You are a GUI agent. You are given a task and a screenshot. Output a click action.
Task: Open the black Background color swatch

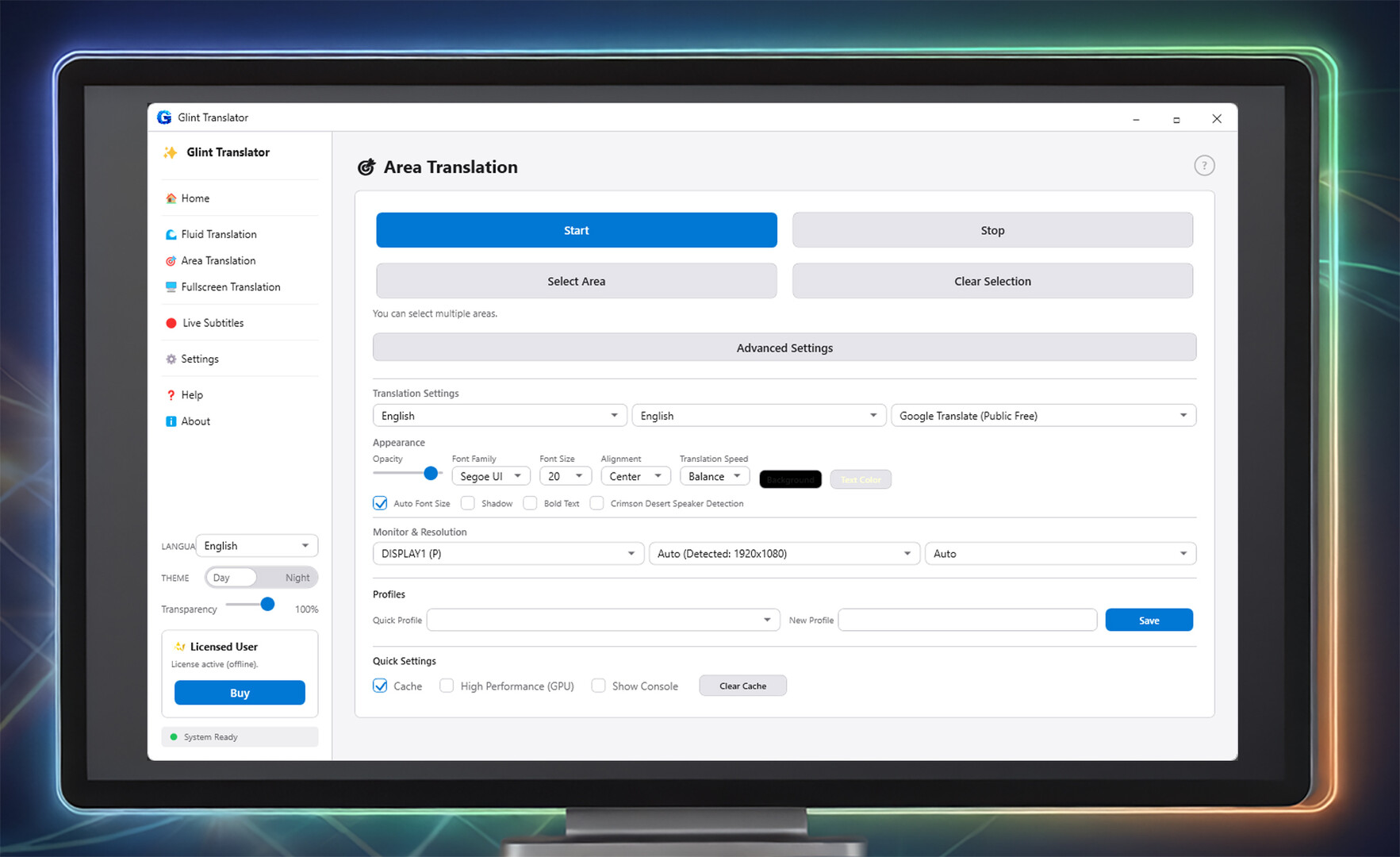[791, 479]
